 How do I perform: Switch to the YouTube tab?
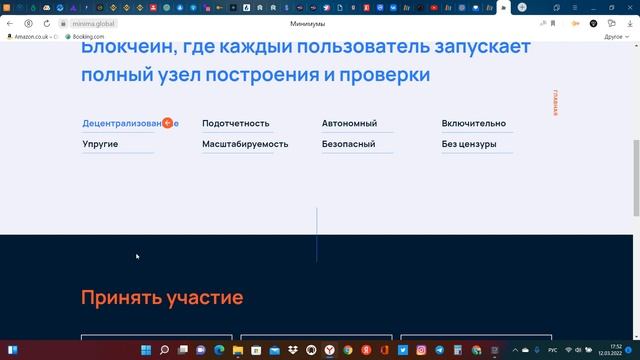tap(434, 7)
